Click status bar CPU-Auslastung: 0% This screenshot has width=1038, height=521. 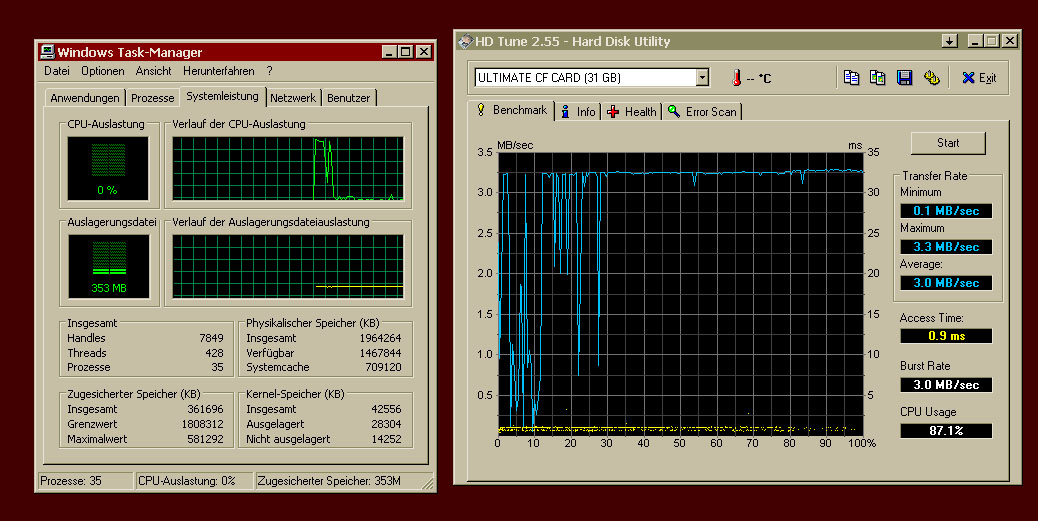point(187,481)
